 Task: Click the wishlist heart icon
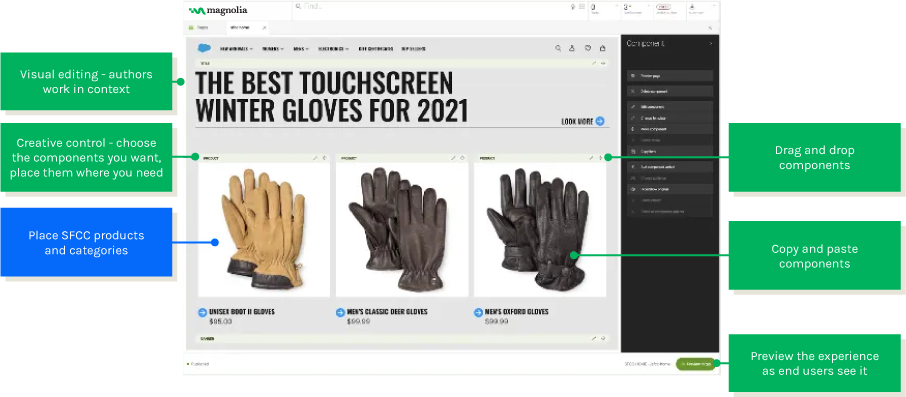pos(588,49)
